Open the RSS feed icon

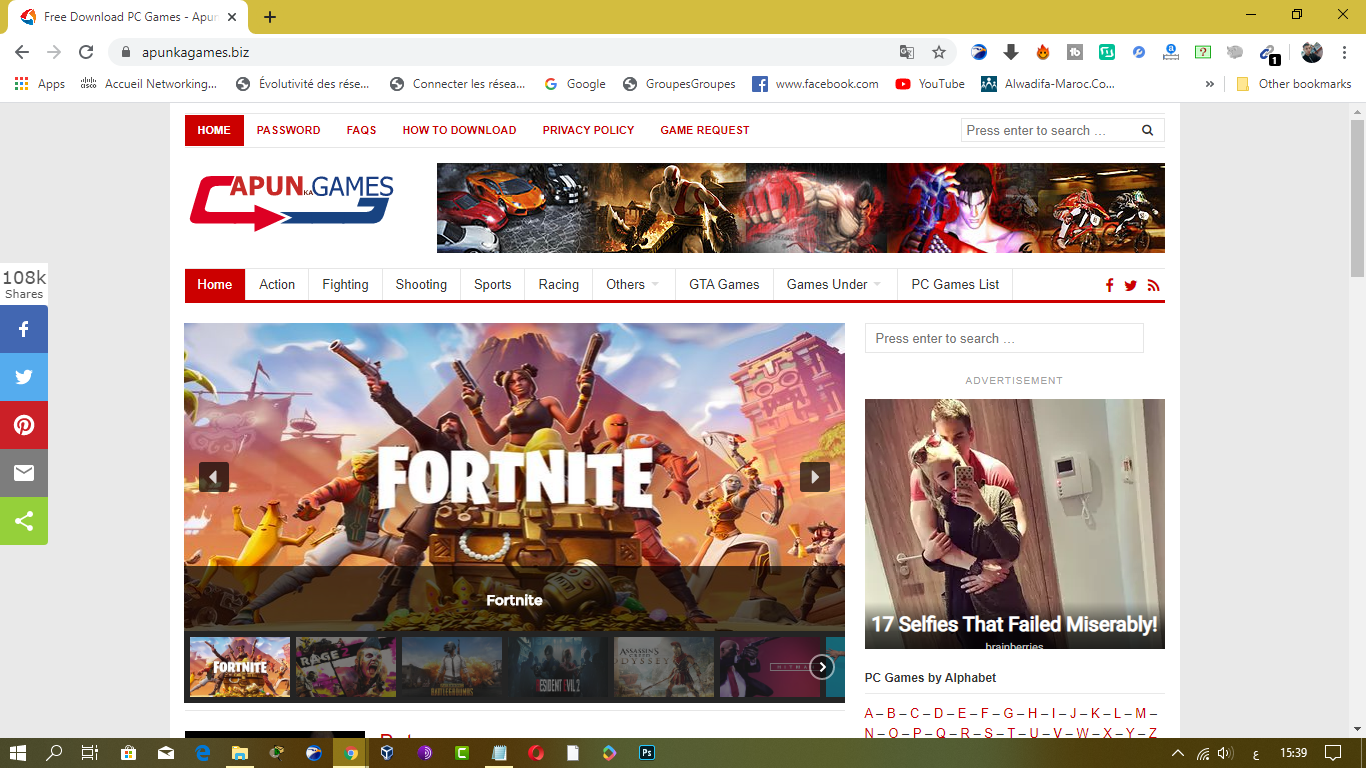pyautogui.click(x=1153, y=285)
